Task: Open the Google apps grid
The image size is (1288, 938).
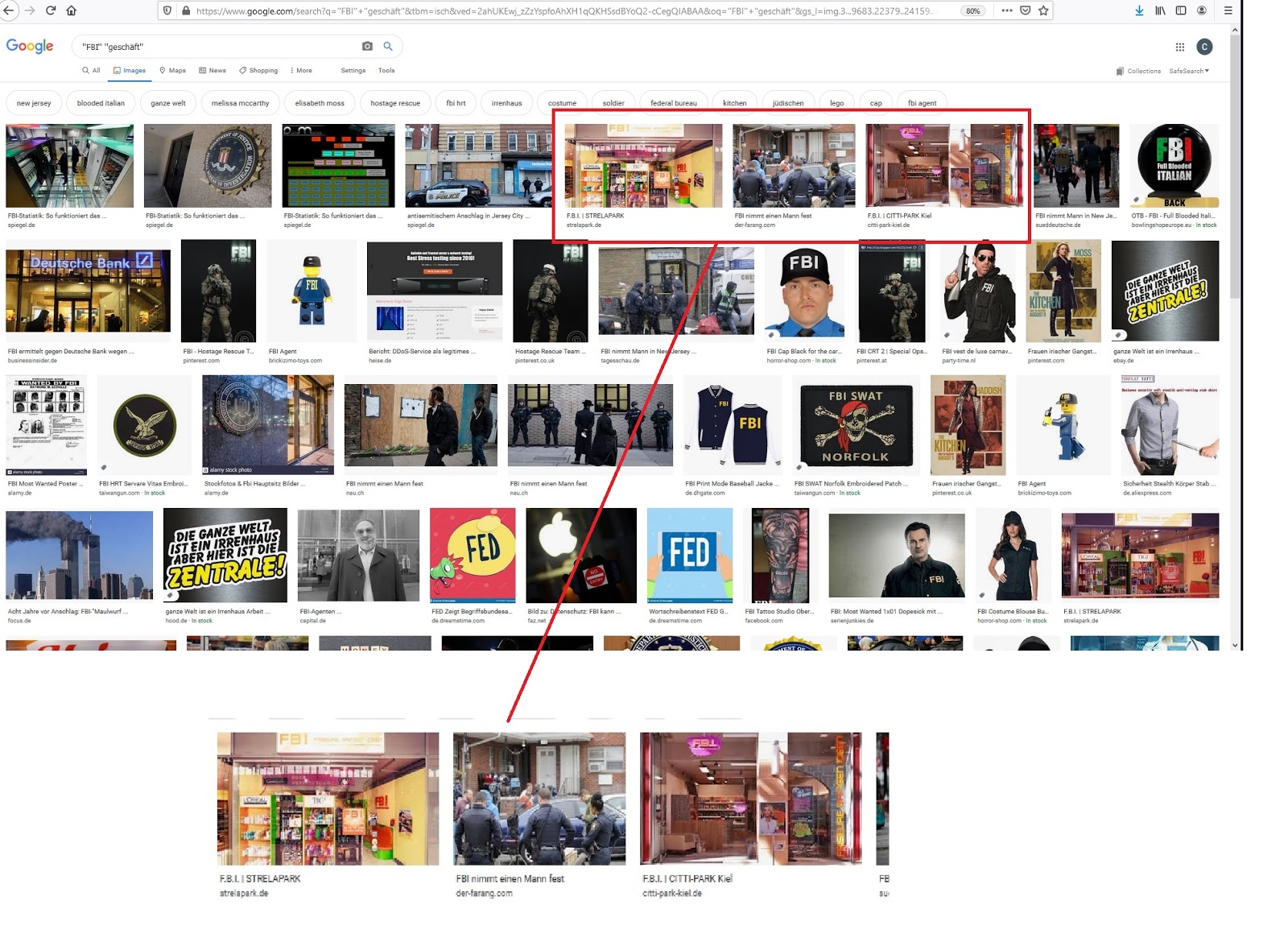Action: click(1179, 47)
